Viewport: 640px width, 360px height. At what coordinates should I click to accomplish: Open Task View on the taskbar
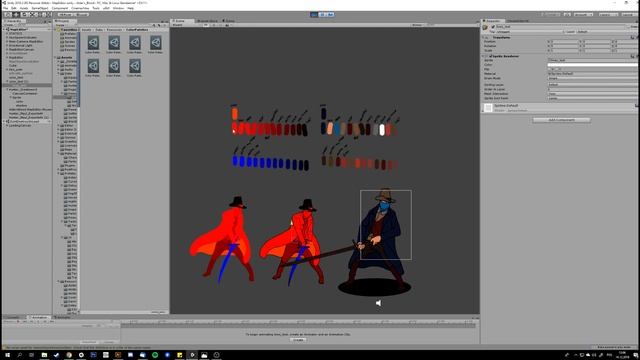pos(31,355)
